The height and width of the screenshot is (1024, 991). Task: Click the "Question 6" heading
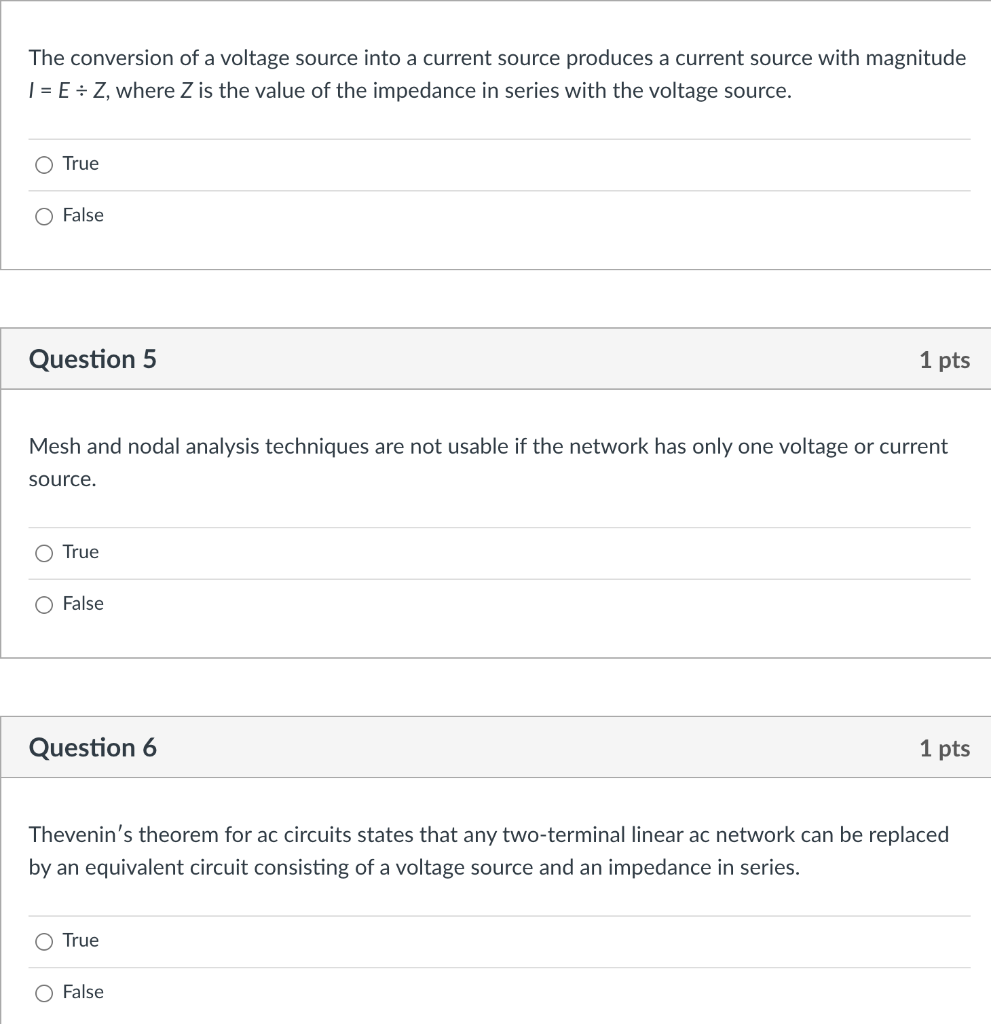coord(93,748)
